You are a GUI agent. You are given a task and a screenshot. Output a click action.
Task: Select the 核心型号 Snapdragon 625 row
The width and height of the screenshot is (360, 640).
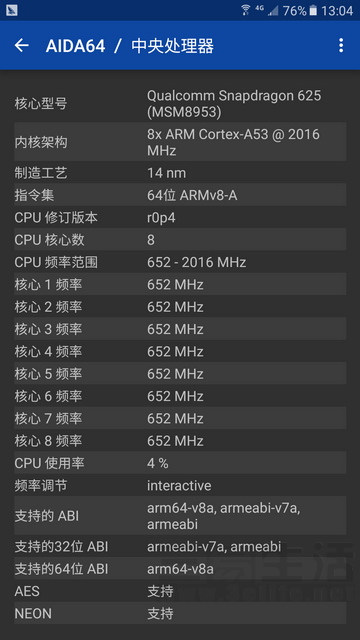[180, 104]
